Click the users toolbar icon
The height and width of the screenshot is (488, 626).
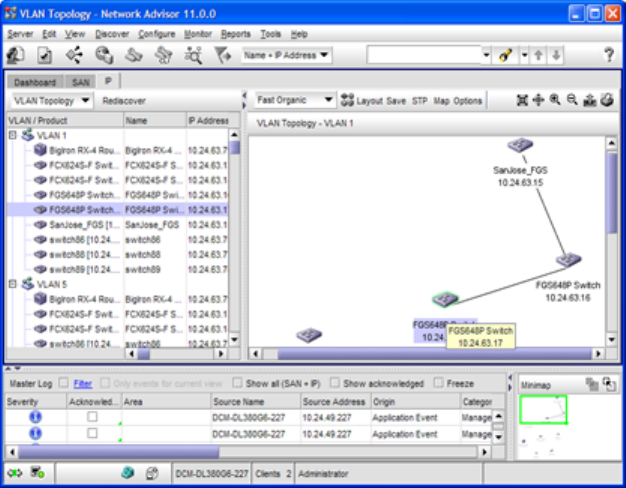coord(16,55)
